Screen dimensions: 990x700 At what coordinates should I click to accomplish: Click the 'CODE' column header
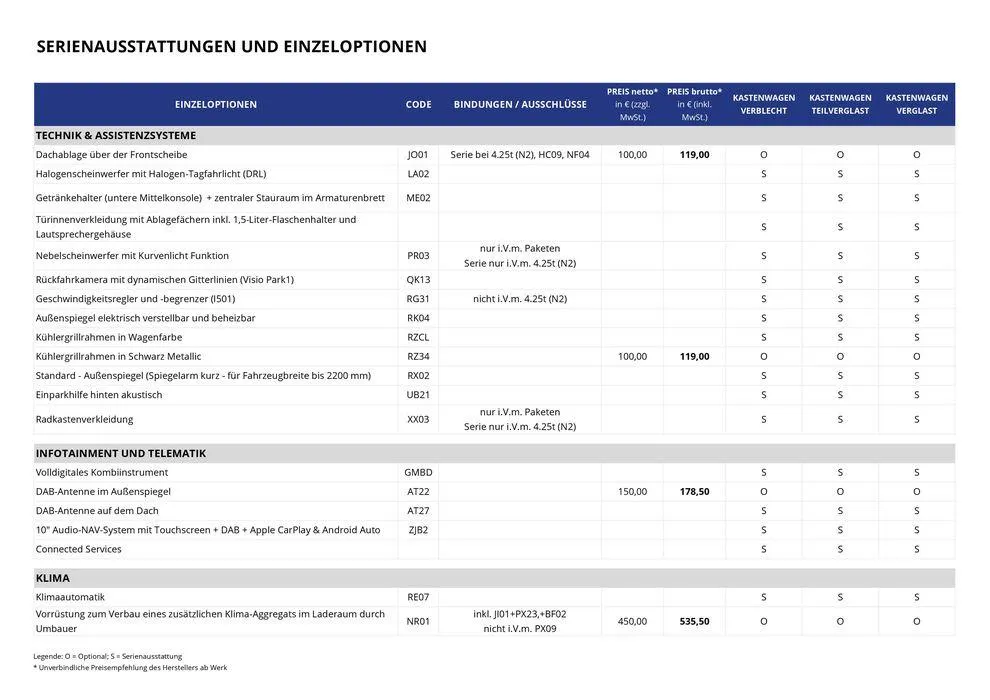click(418, 105)
